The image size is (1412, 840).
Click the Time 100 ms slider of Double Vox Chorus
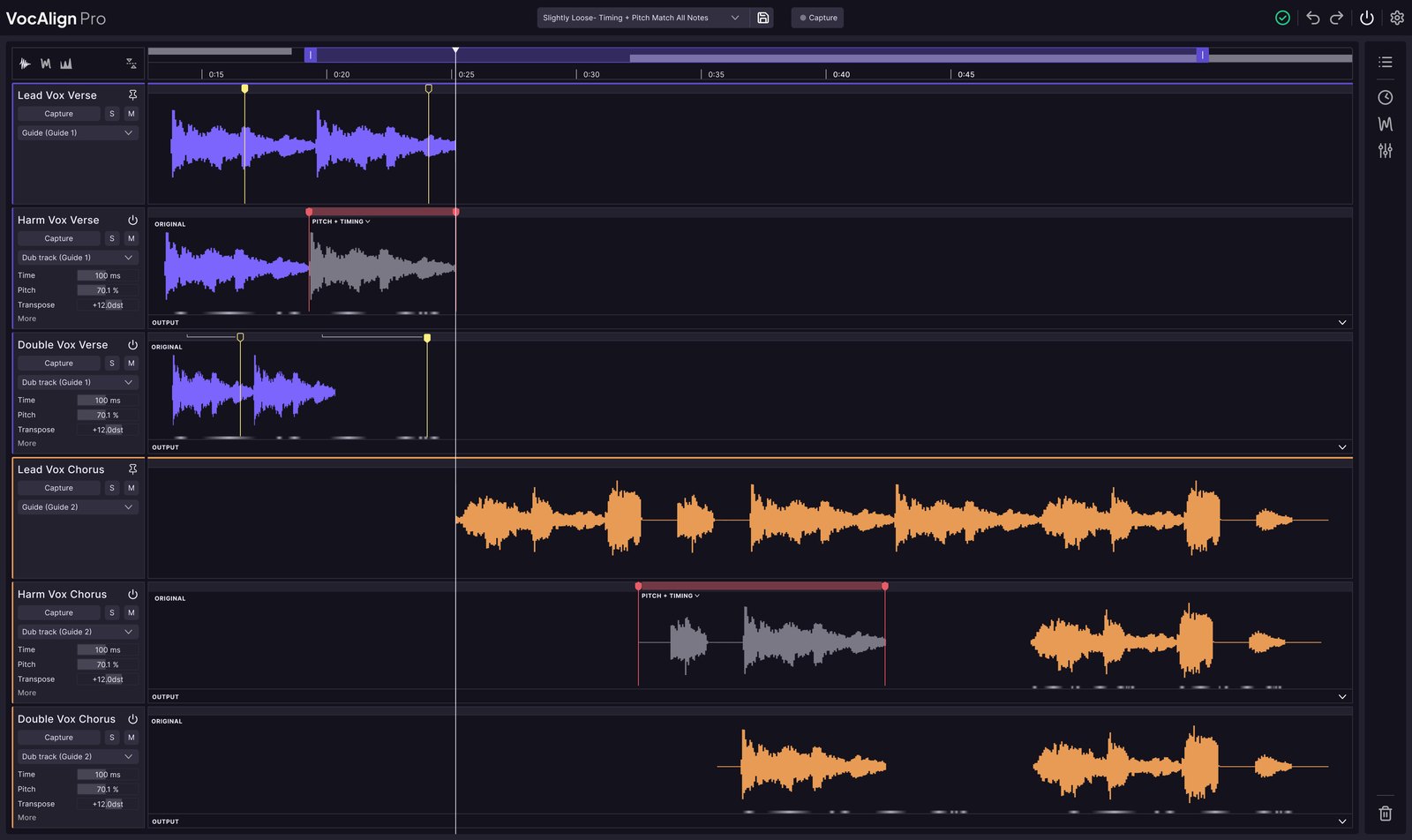(x=107, y=775)
